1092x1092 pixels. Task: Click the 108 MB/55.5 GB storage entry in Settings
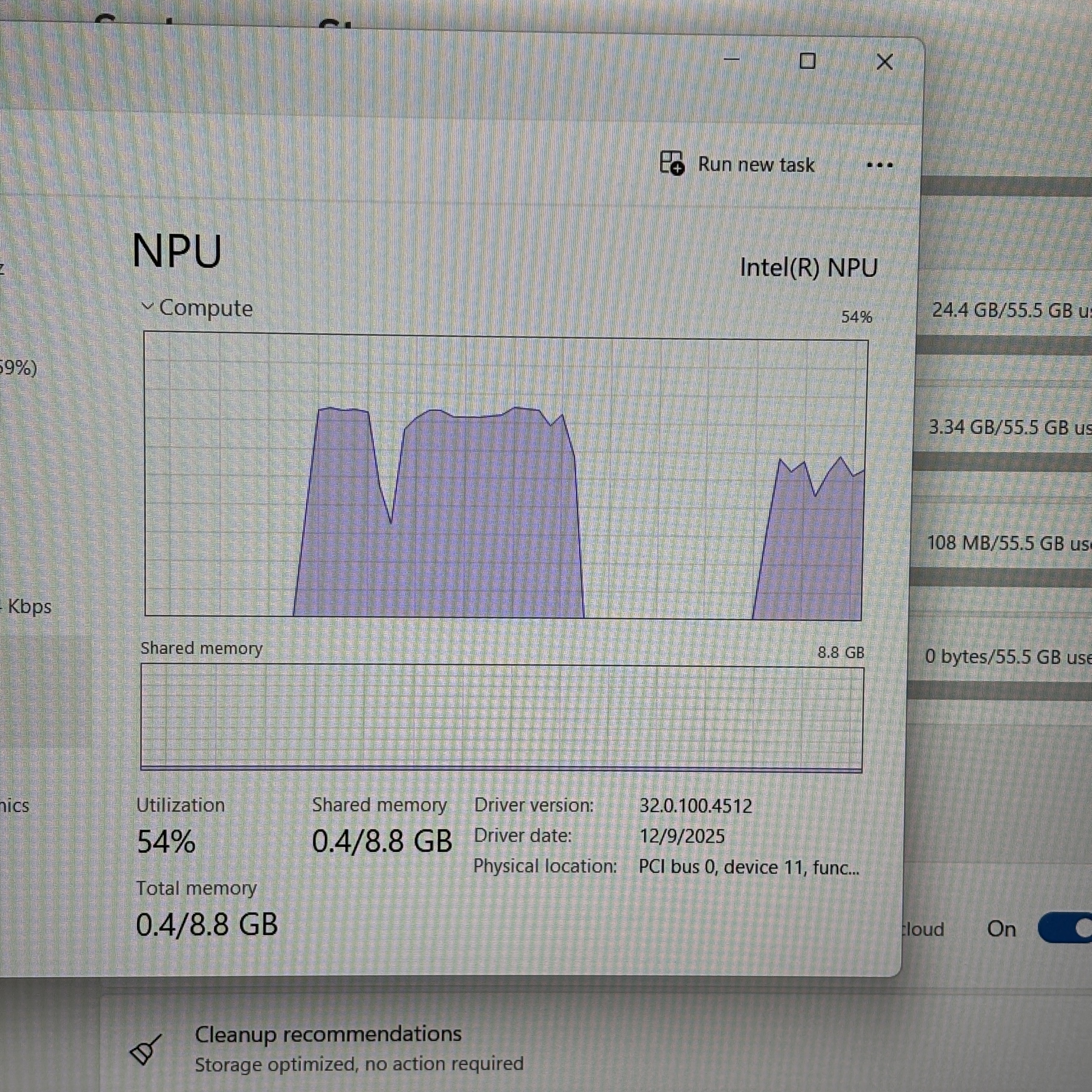1009,543
